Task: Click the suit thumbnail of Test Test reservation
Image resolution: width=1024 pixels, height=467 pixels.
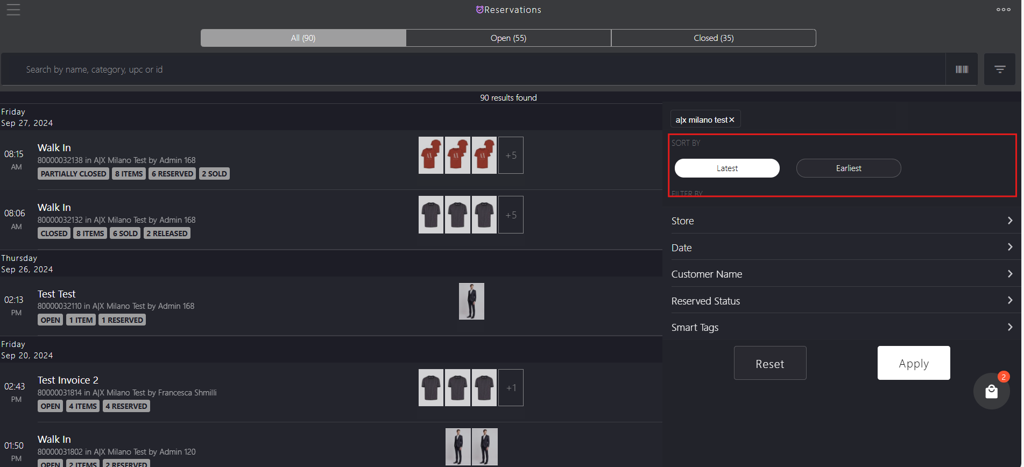Action: 472,301
